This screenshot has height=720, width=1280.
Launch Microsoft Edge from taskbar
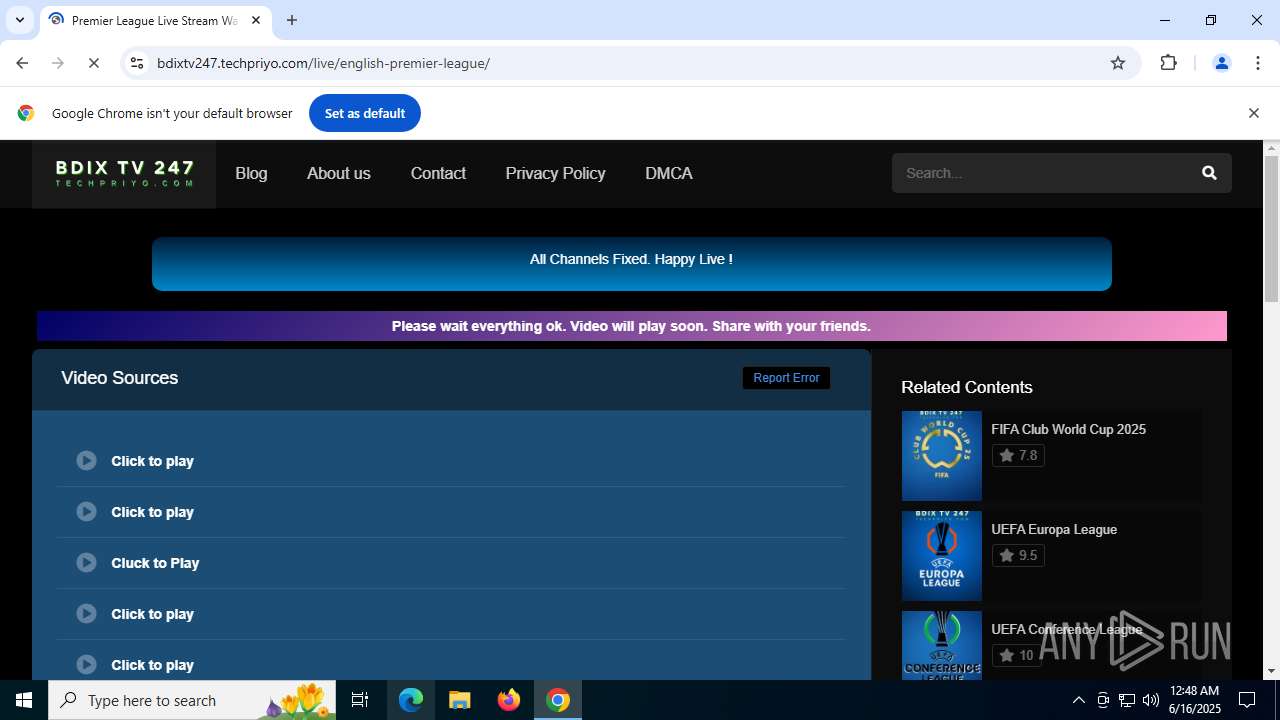click(x=411, y=700)
